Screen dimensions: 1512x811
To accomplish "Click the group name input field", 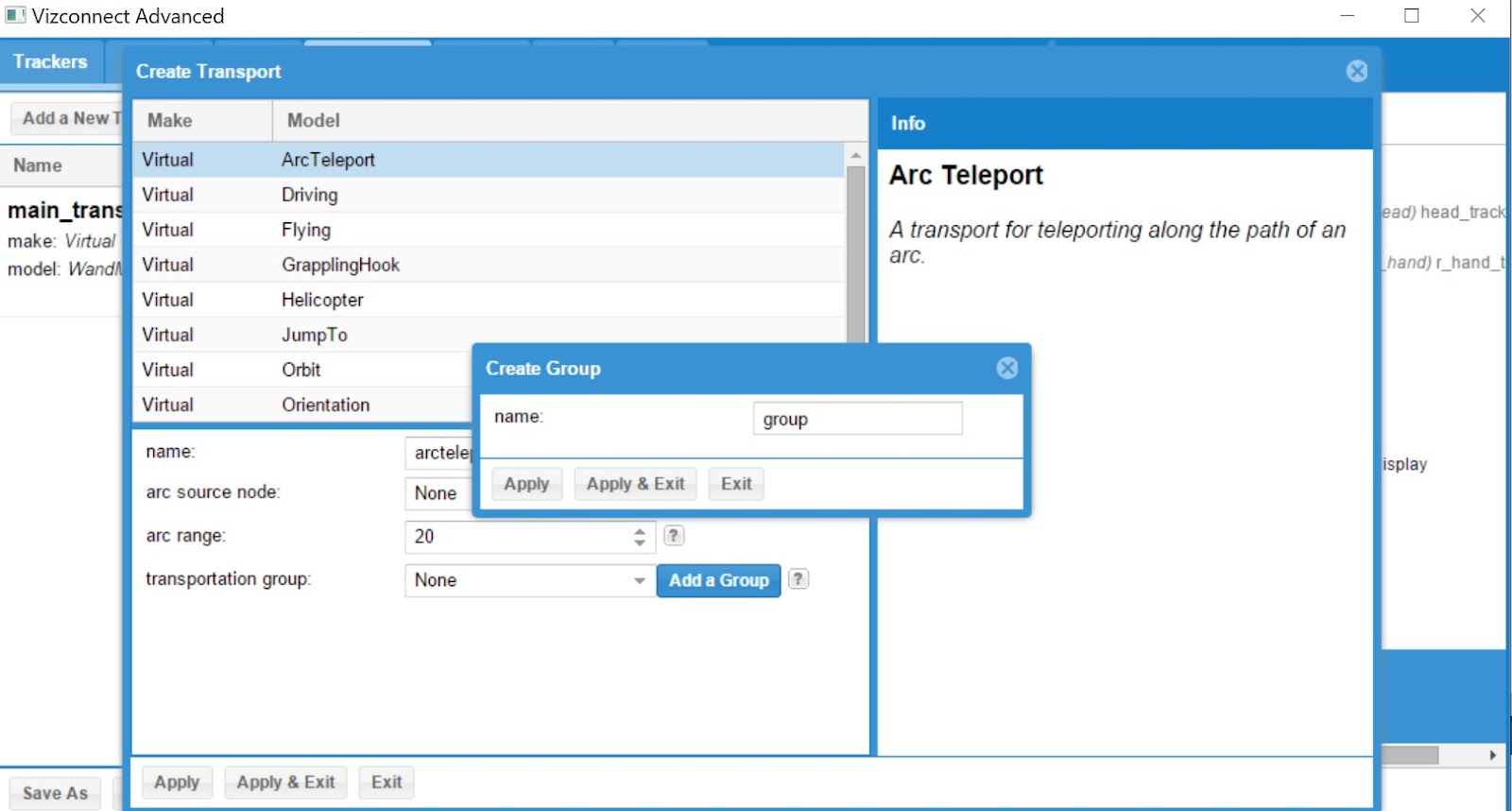I will [857, 419].
